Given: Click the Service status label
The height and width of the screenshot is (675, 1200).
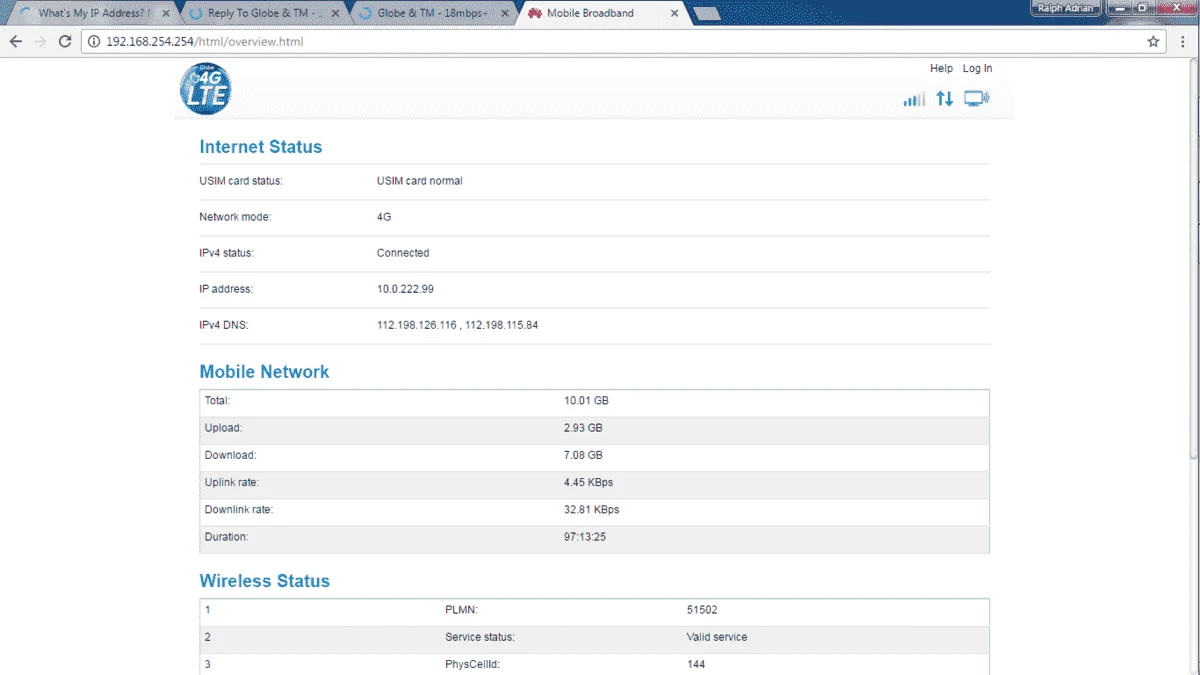Looking at the screenshot, I should (480, 637).
